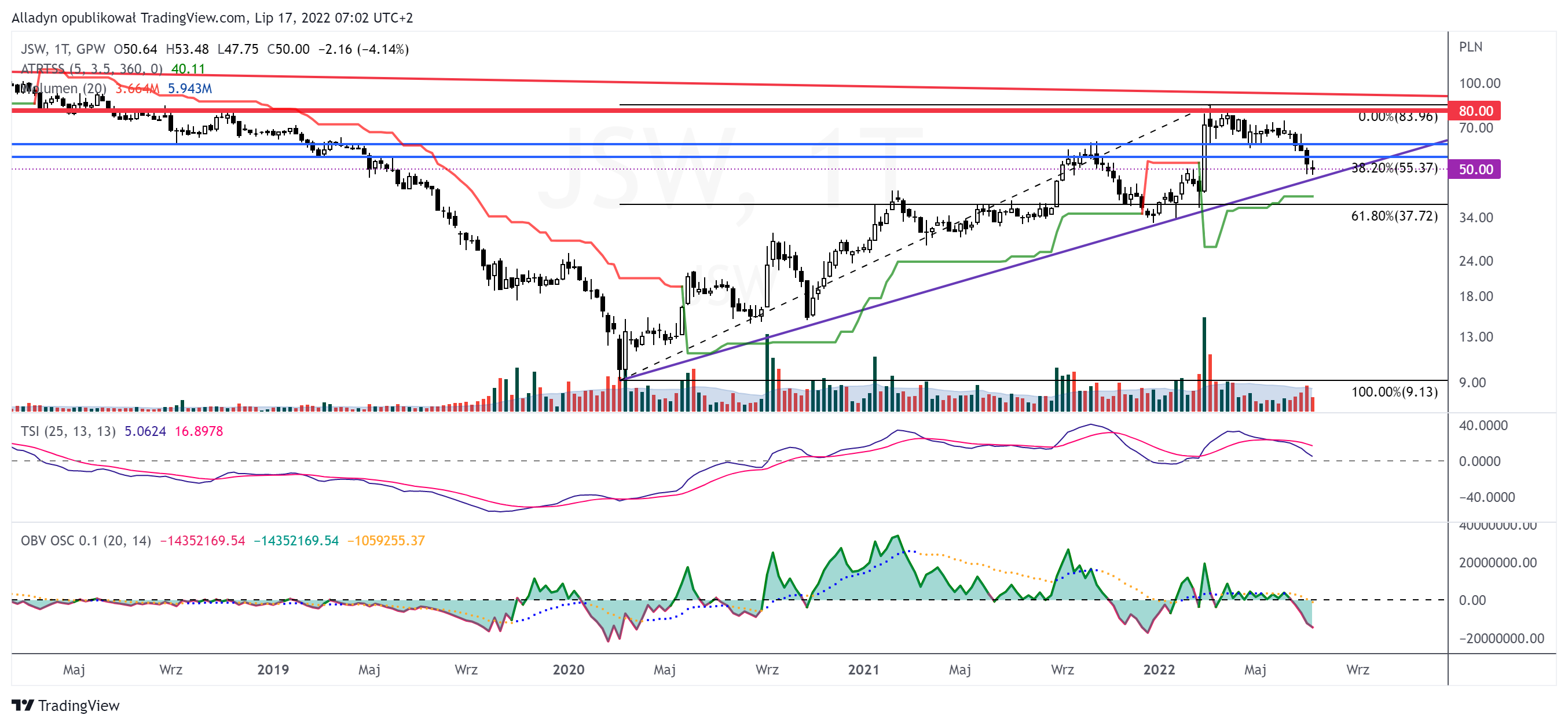Image resolution: width=1568 pixels, height=726 pixels.
Task: Click the 2020 year label on time axis
Action: (568, 669)
